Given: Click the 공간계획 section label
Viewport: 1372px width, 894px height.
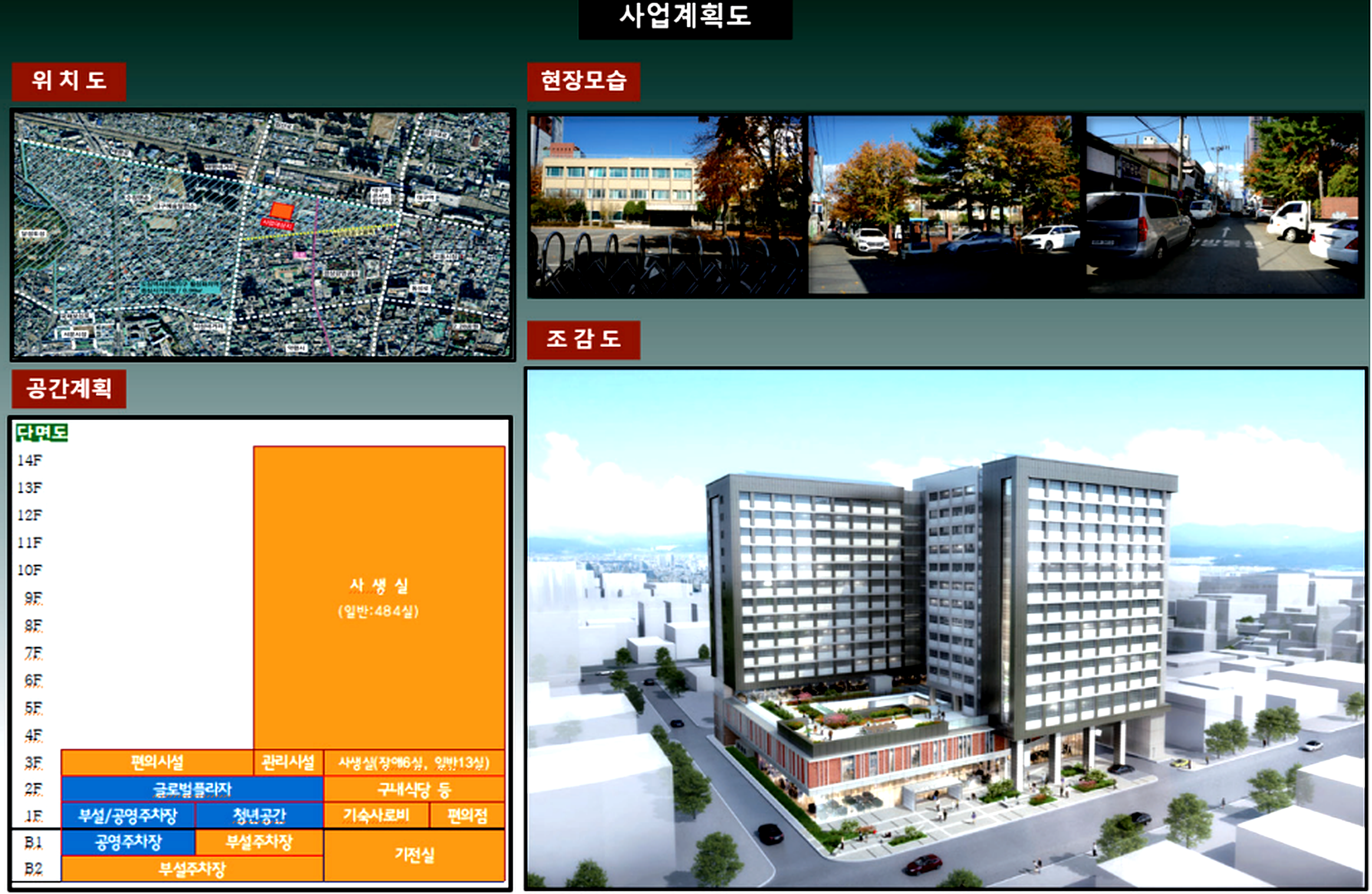Looking at the screenshot, I should [69, 388].
